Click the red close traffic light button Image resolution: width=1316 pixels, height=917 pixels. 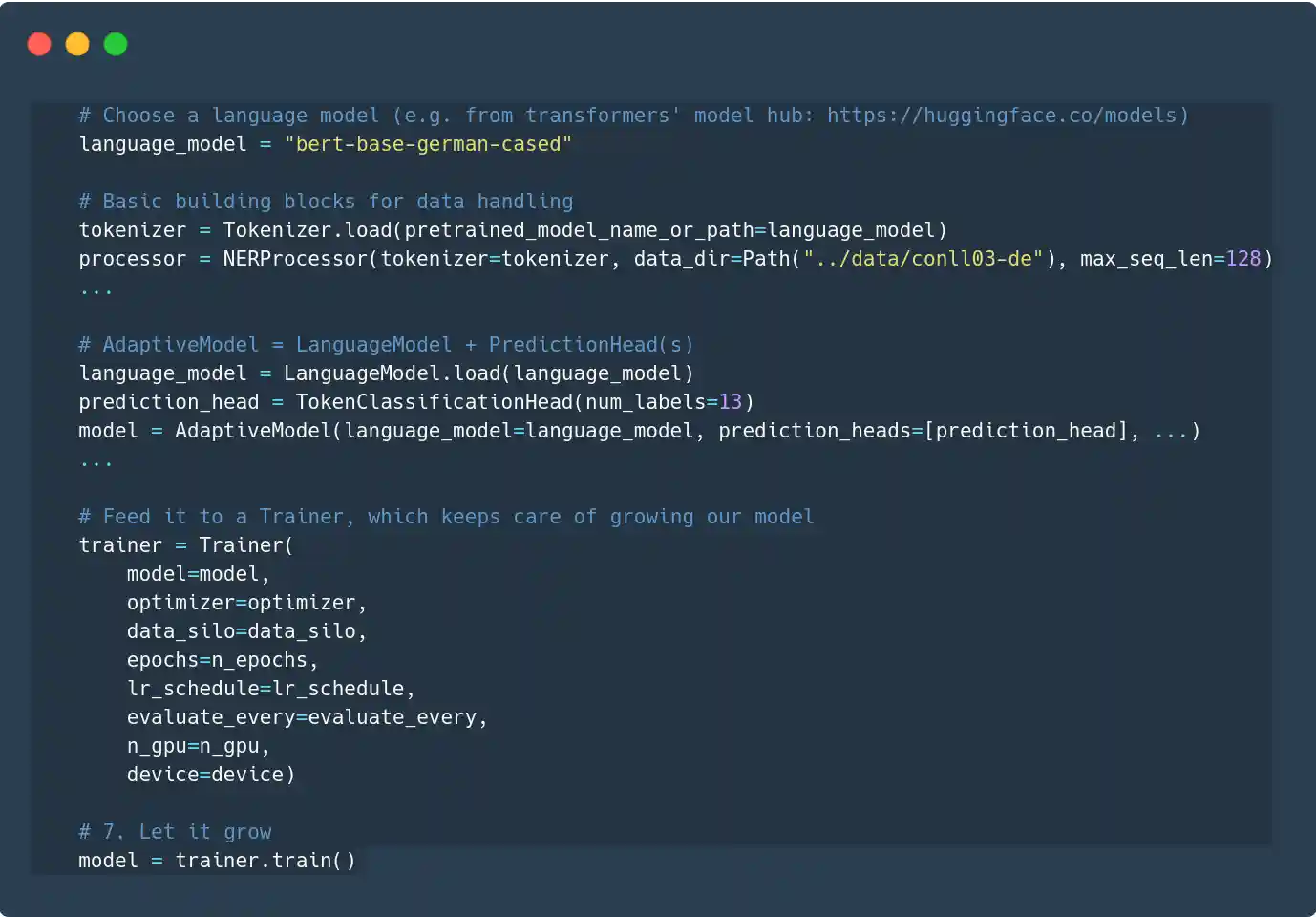pos(39,44)
